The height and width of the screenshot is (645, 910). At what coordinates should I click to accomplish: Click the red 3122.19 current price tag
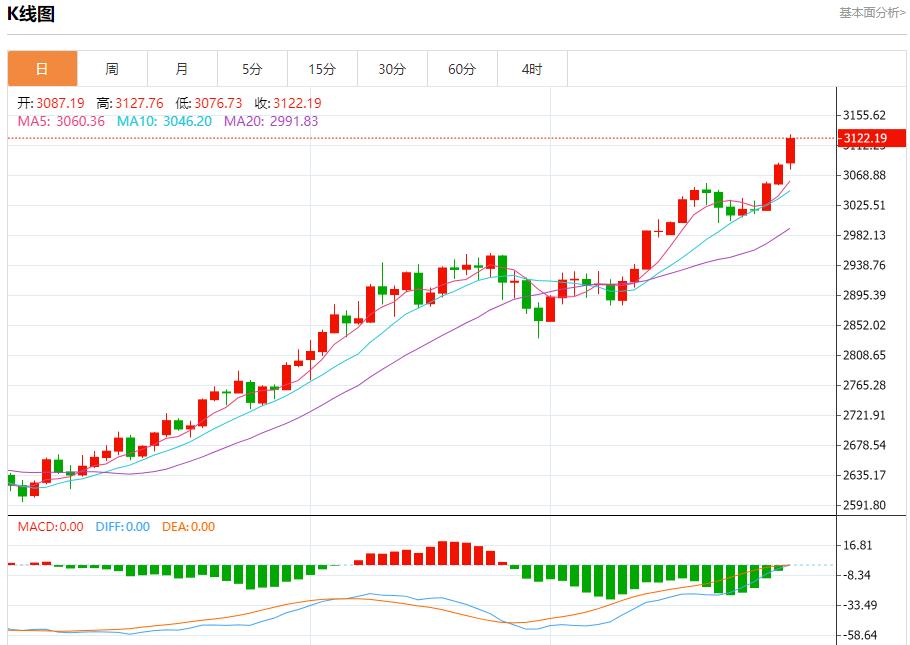(x=866, y=138)
